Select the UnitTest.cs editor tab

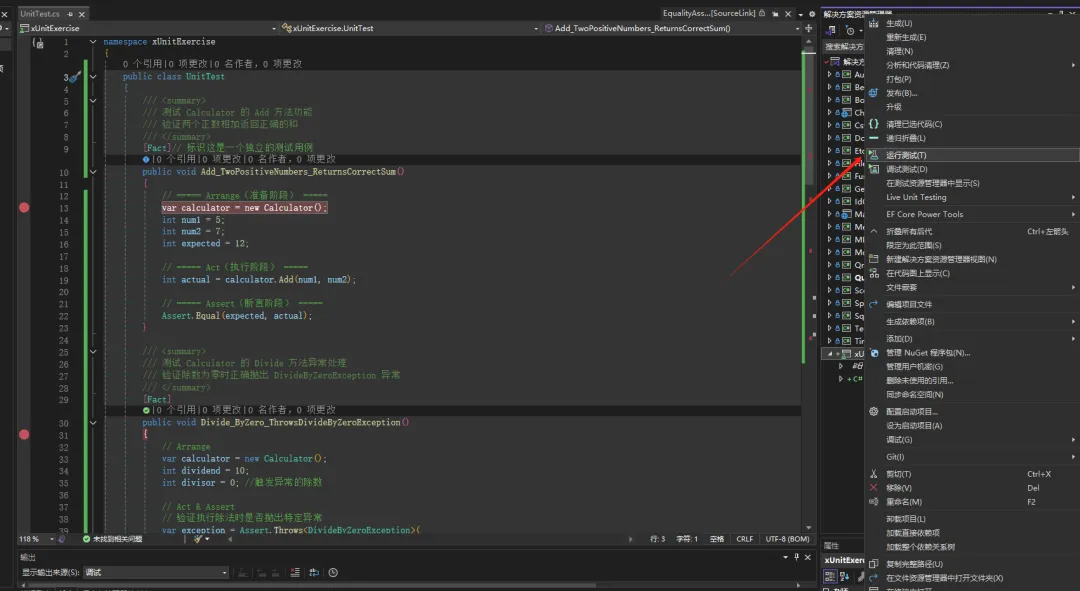[40, 14]
